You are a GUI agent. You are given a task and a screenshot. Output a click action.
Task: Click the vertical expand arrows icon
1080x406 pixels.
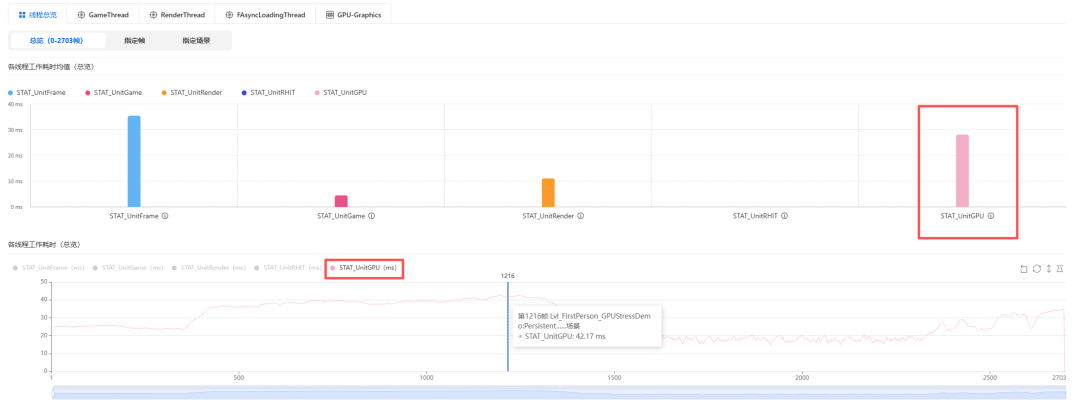click(1048, 269)
